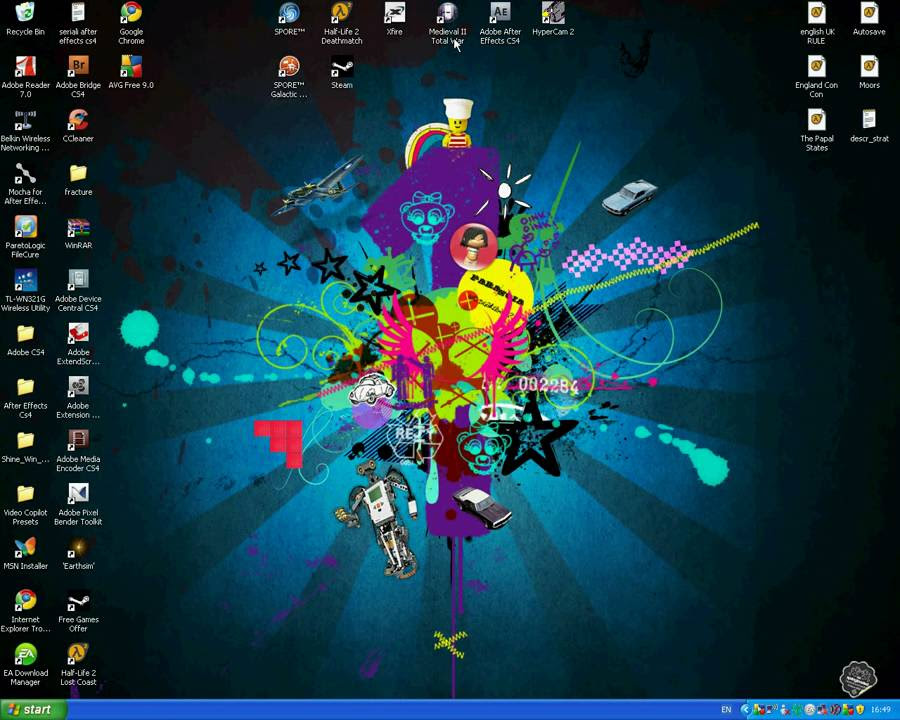Open Belkin Wireless Networking utility
900x720 pixels.
click(x=25, y=120)
